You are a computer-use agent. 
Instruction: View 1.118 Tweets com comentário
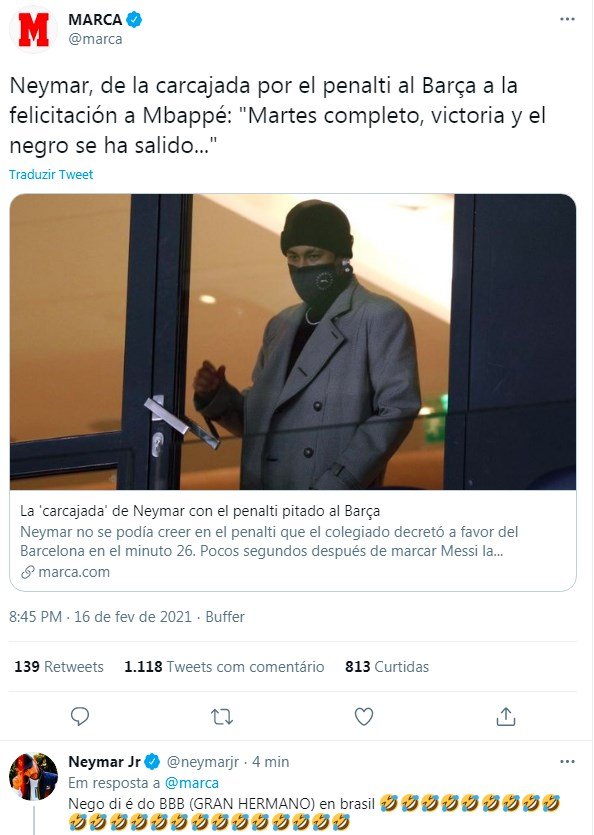click(224, 667)
